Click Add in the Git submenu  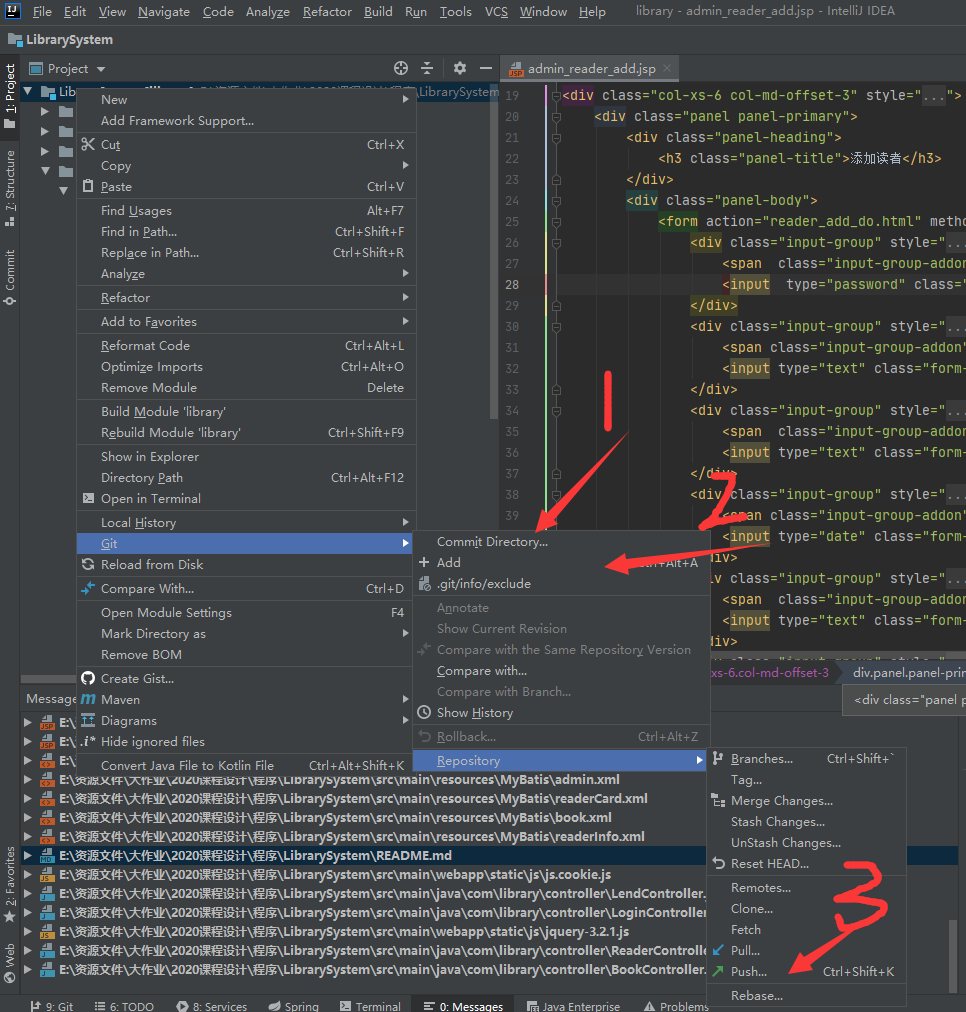tap(560, 562)
